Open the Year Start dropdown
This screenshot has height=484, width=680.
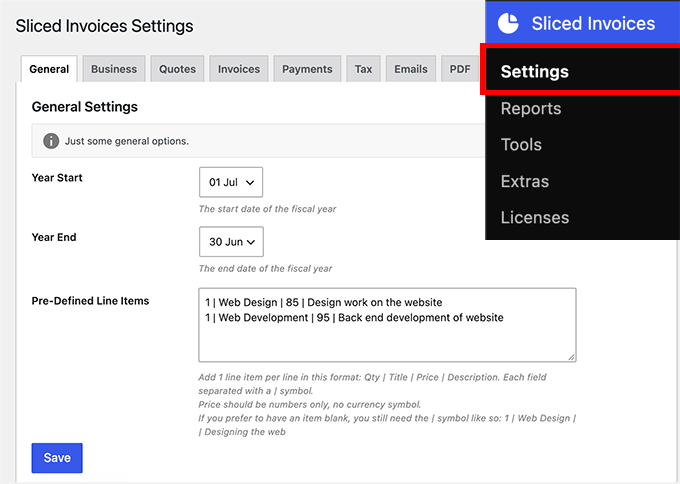click(231, 182)
